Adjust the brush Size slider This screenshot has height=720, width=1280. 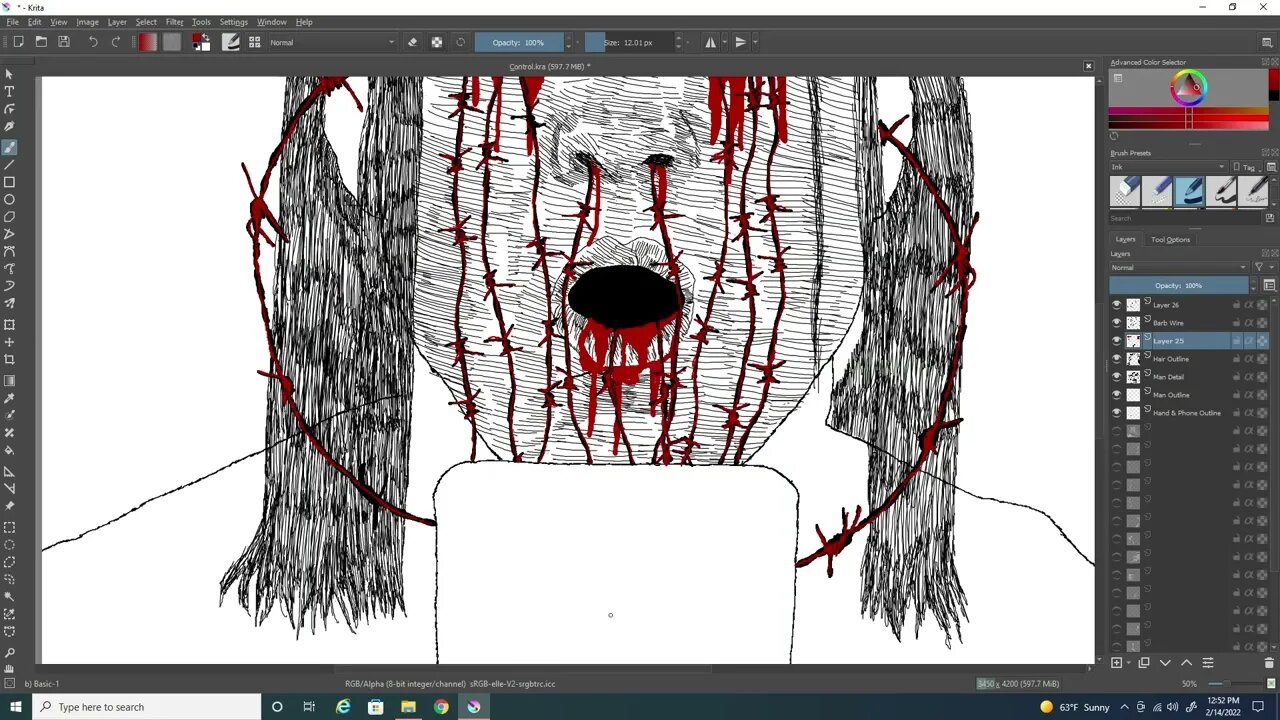click(x=629, y=42)
